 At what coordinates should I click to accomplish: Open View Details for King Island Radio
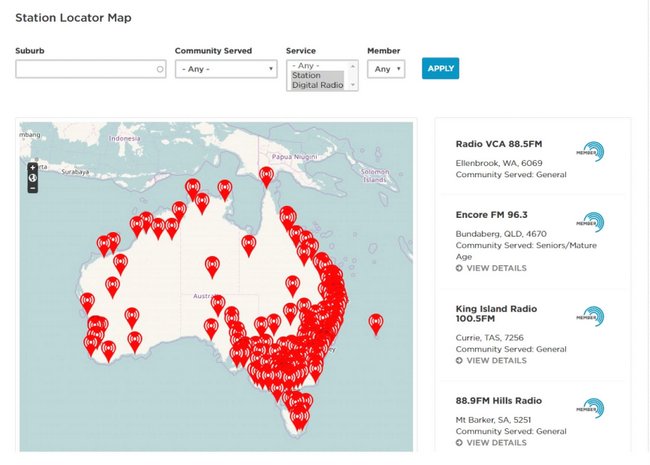pyautogui.click(x=495, y=360)
